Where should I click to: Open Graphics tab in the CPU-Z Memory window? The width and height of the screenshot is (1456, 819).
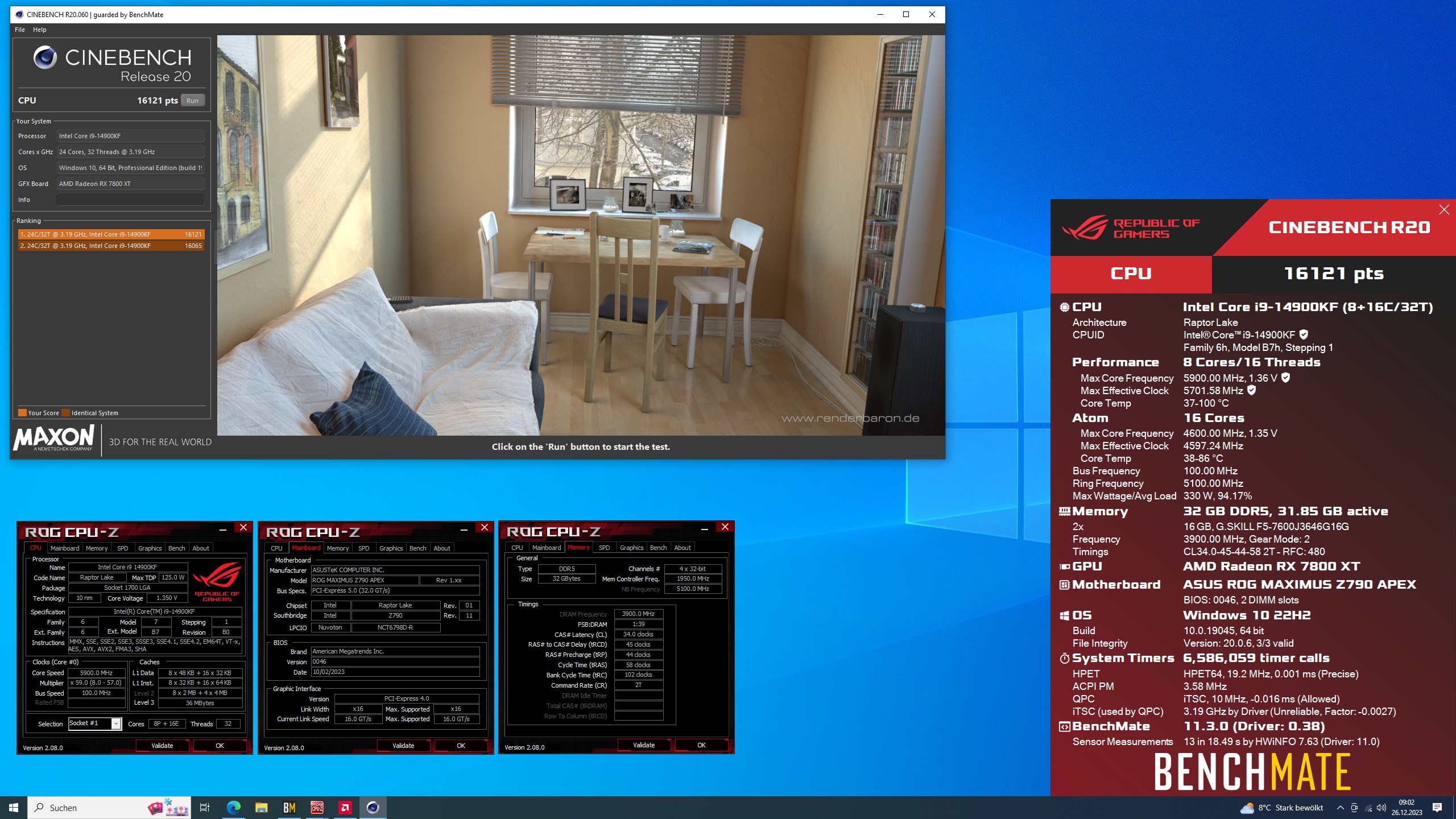coord(631,548)
